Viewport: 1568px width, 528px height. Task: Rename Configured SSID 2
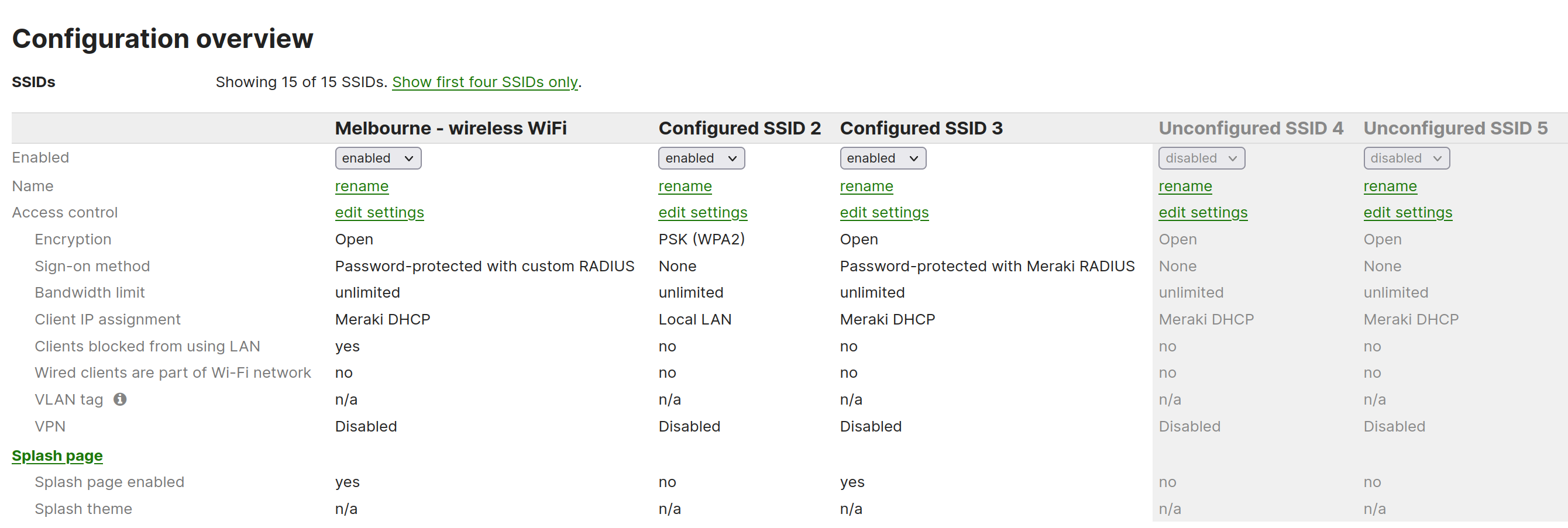(x=685, y=186)
